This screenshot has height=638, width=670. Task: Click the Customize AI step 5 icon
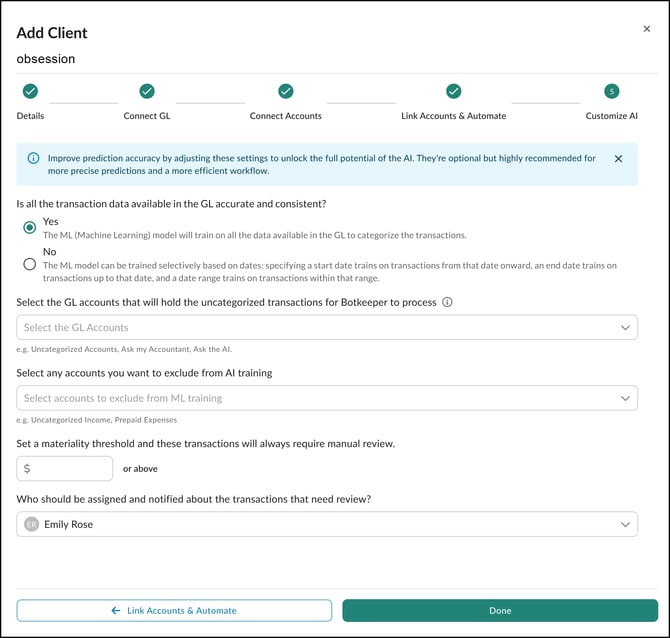pyautogui.click(x=612, y=91)
